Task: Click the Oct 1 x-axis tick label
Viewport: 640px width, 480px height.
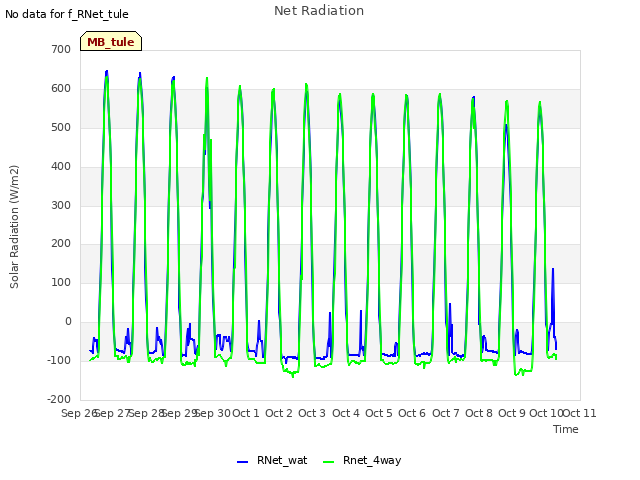Action: [x=246, y=413]
